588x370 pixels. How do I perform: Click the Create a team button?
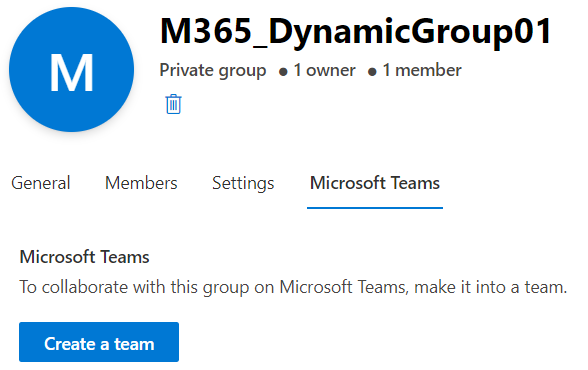point(99,342)
